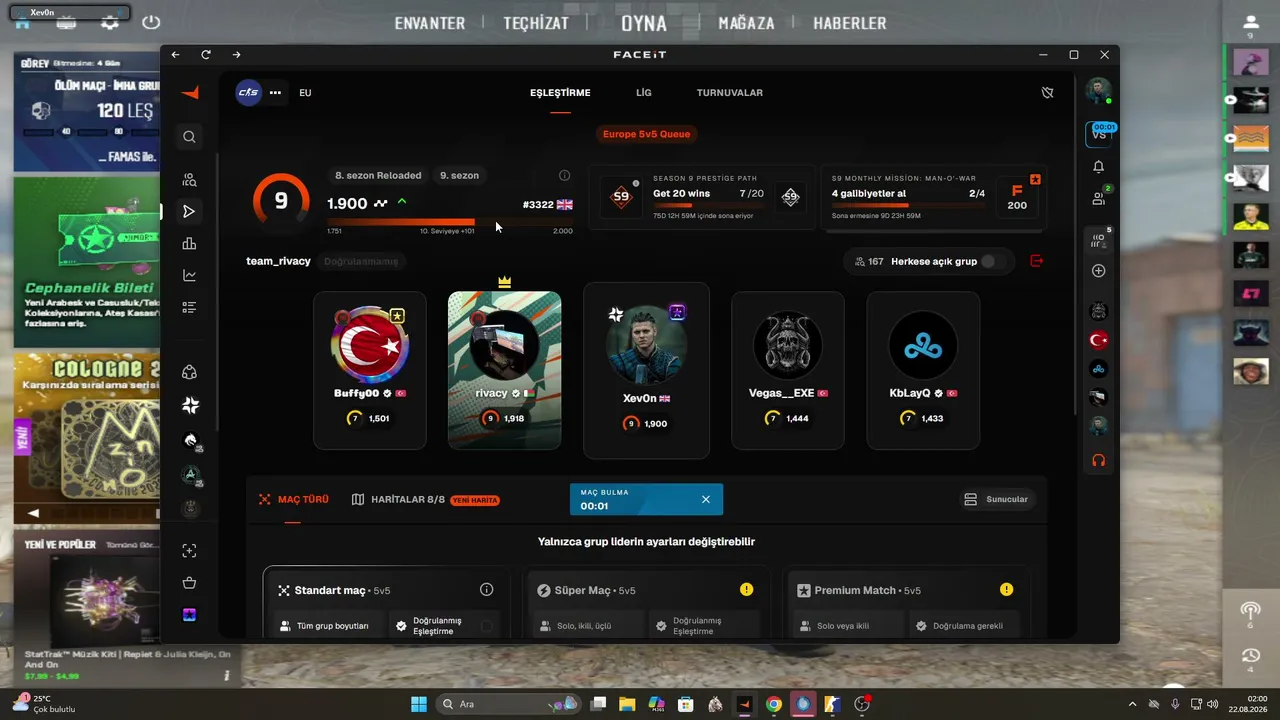
Task: Open the notifications bell icon
Action: (1098, 167)
